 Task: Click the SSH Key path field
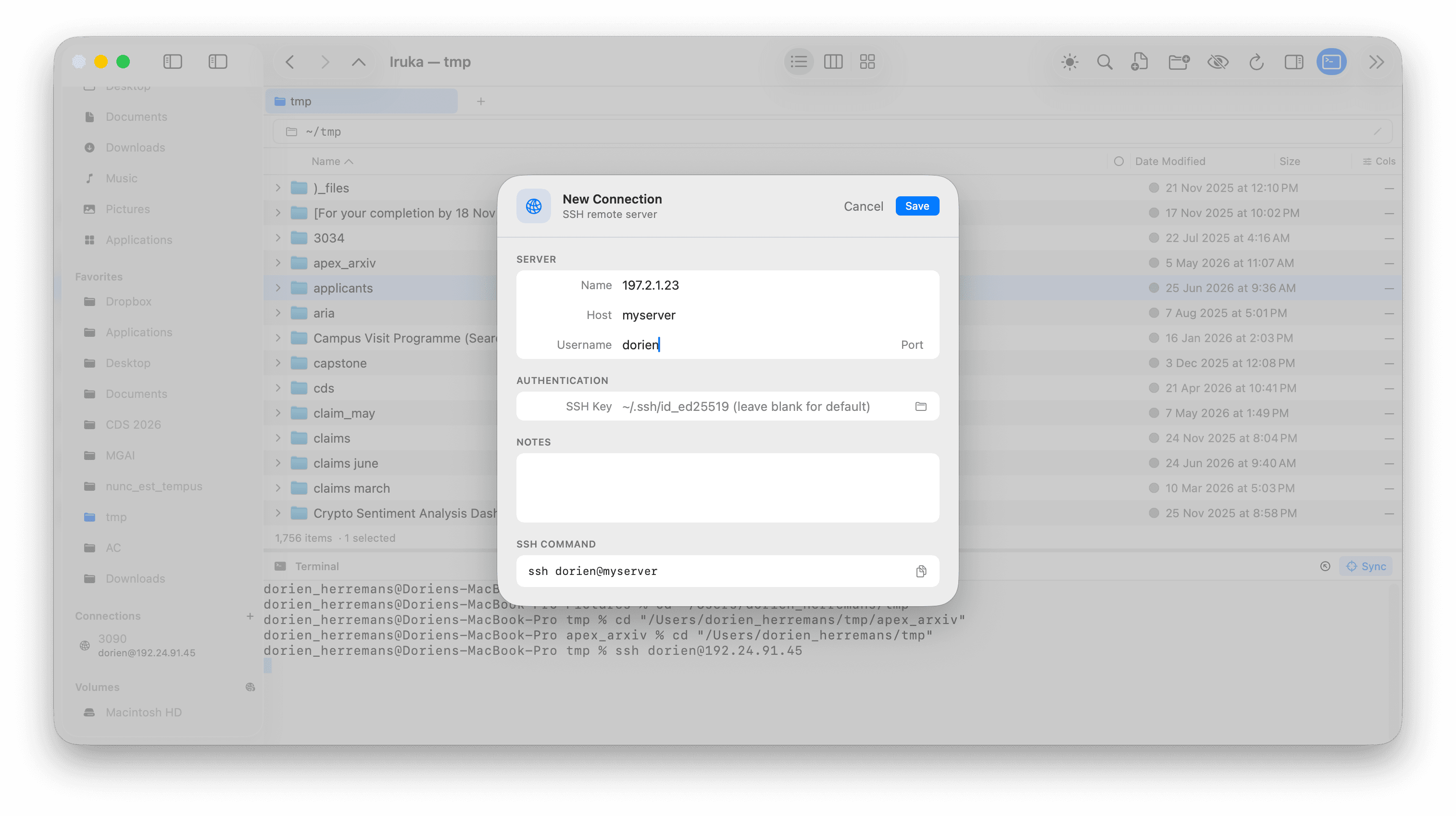763,406
